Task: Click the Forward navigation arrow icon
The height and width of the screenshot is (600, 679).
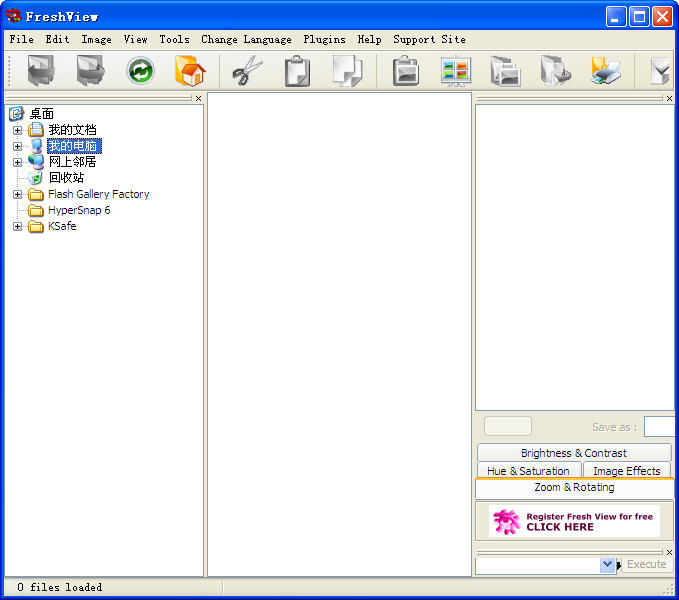Action: pos(90,71)
